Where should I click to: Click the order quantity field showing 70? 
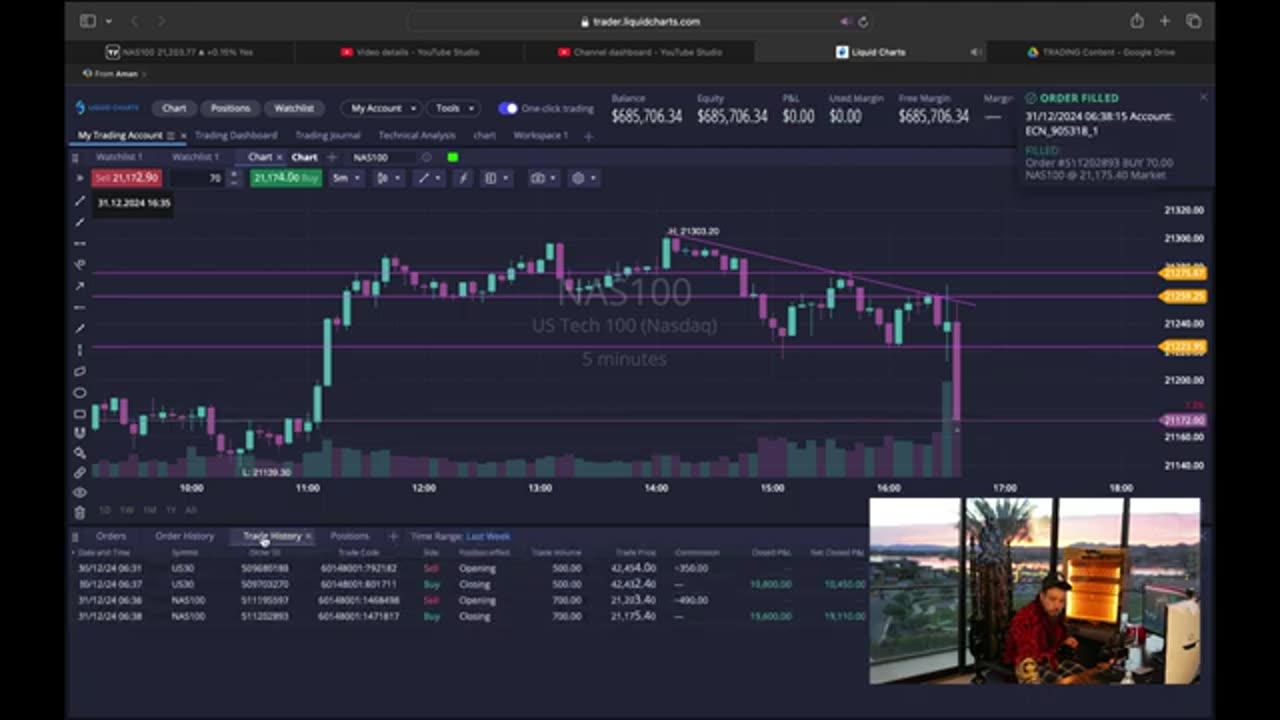196,178
